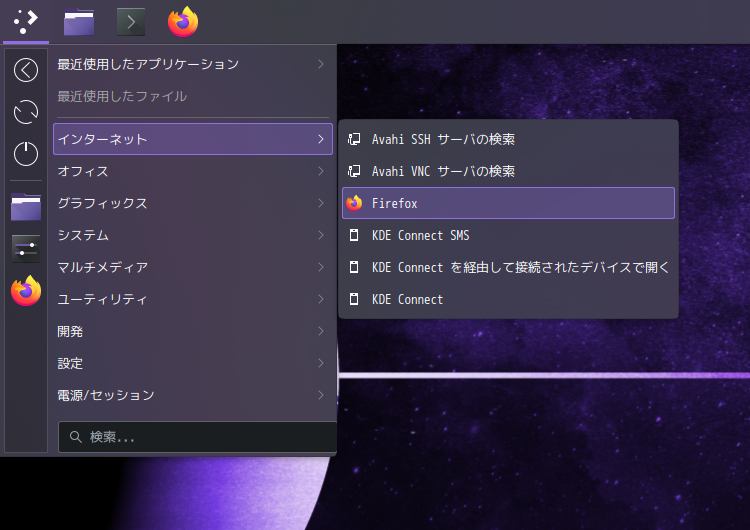Open 最近使用したアプリケーション menu entry
Screen dimensions: 750x530
[x=193, y=64]
